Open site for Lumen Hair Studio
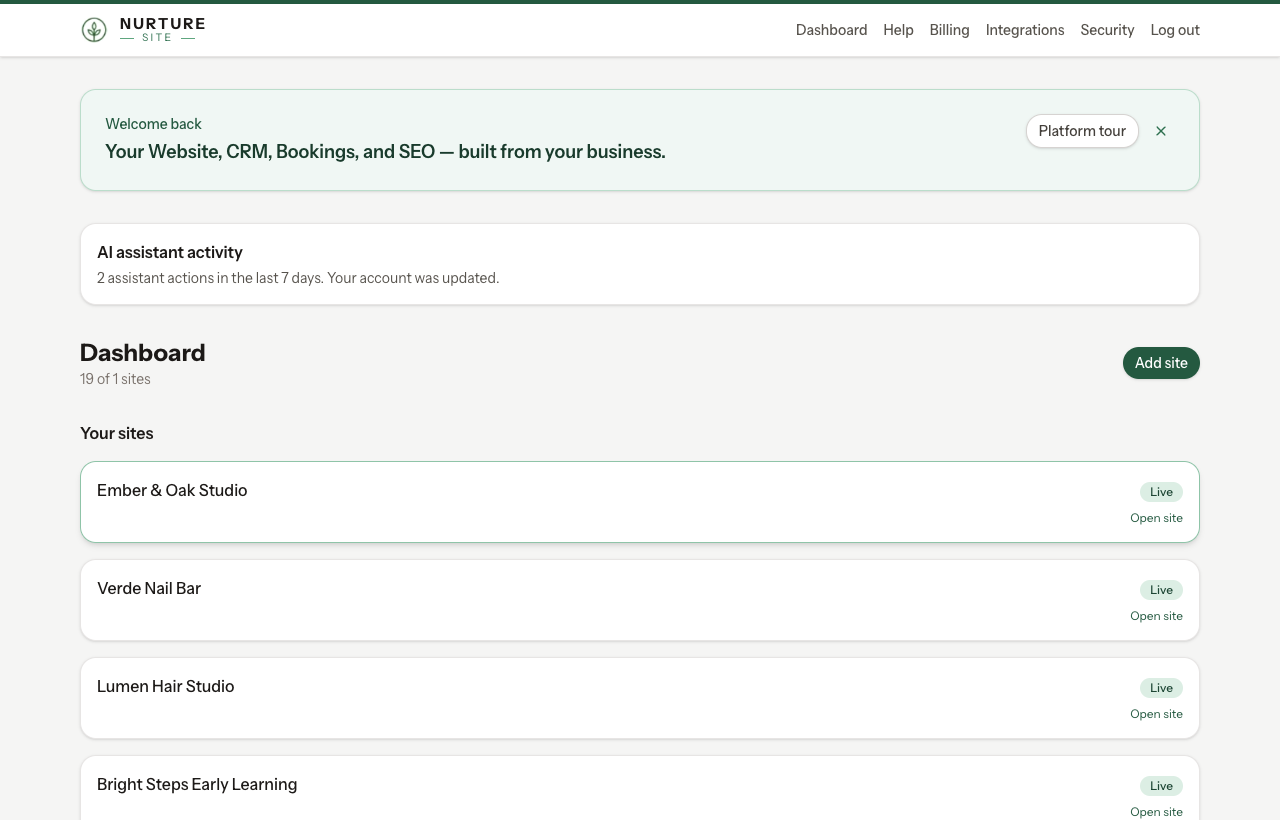This screenshot has width=1280, height=820. point(1156,714)
